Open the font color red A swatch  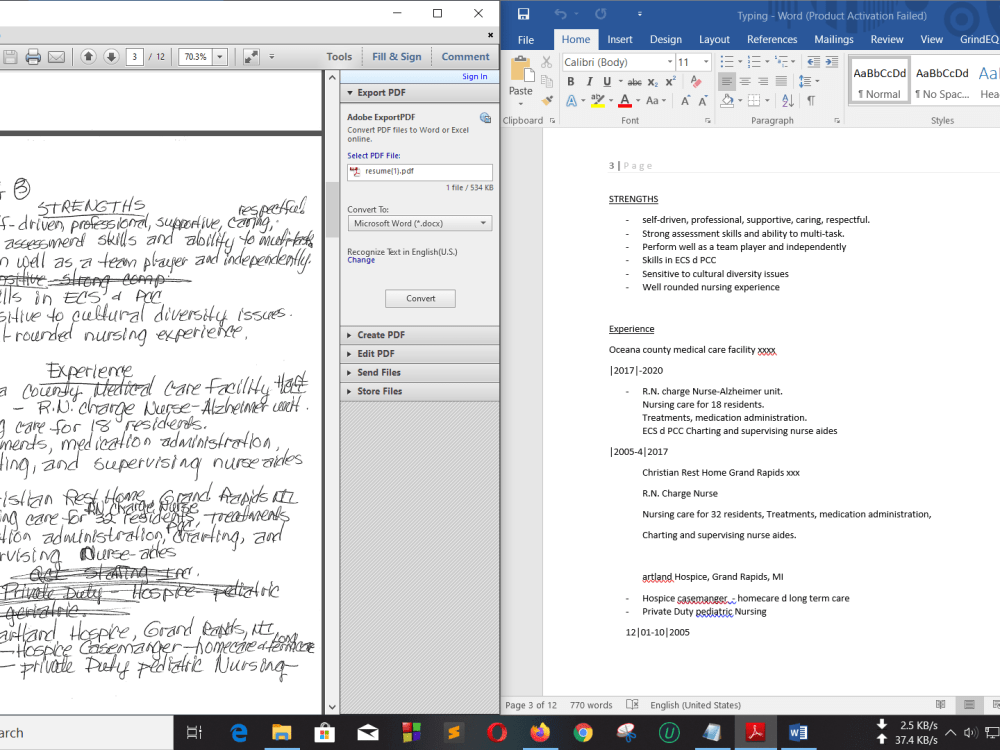(x=625, y=101)
